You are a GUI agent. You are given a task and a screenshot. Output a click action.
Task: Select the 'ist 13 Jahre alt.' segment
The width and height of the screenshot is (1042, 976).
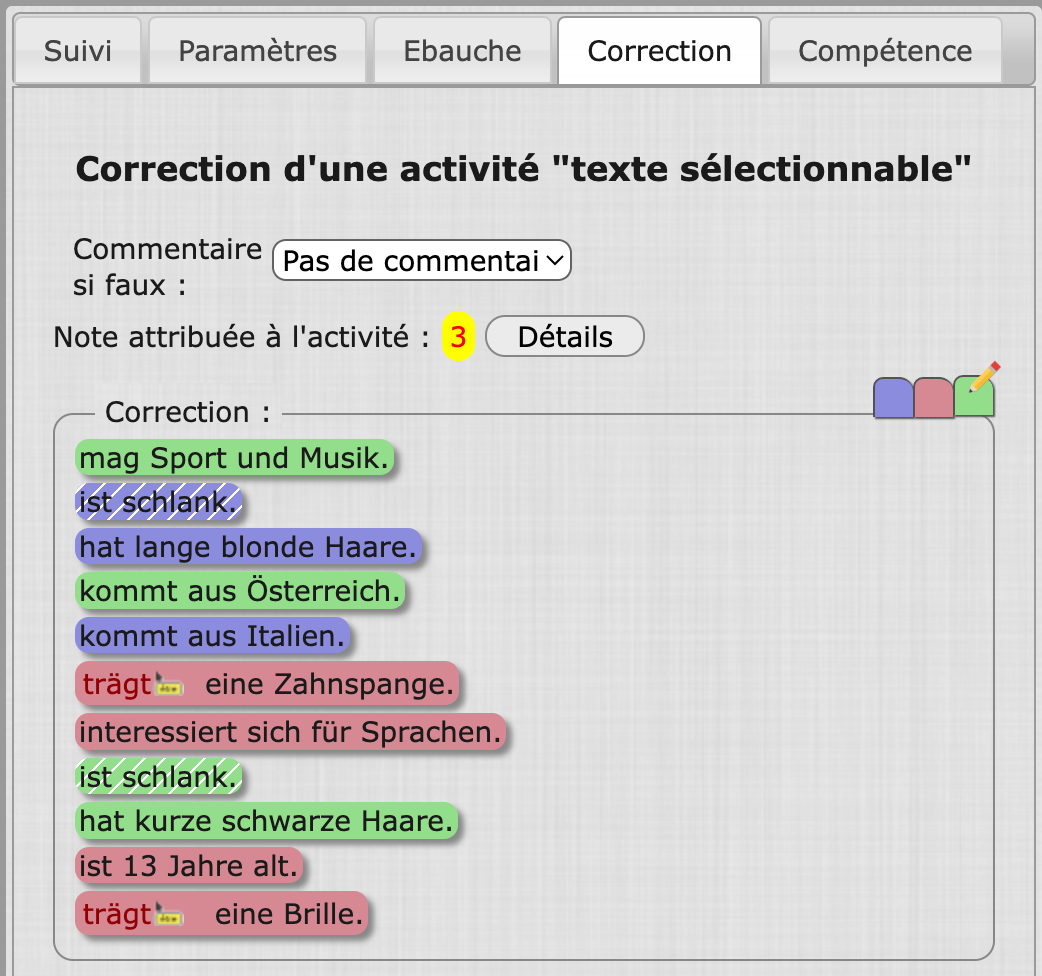[189, 866]
